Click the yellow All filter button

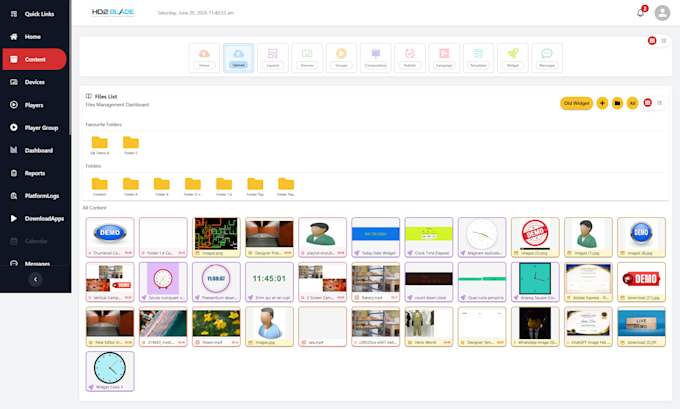tap(632, 103)
